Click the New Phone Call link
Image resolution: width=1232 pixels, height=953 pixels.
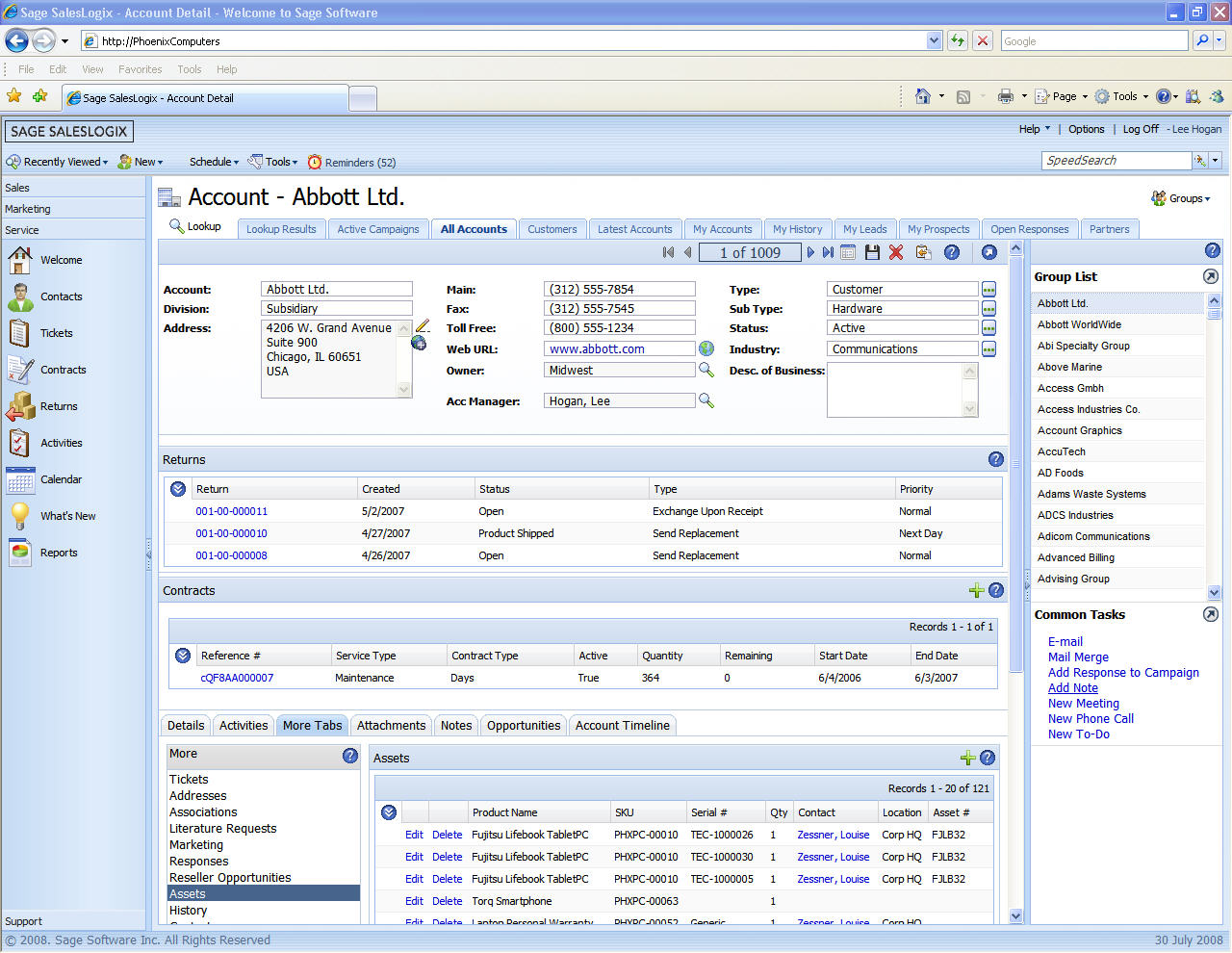click(x=1091, y=719)
